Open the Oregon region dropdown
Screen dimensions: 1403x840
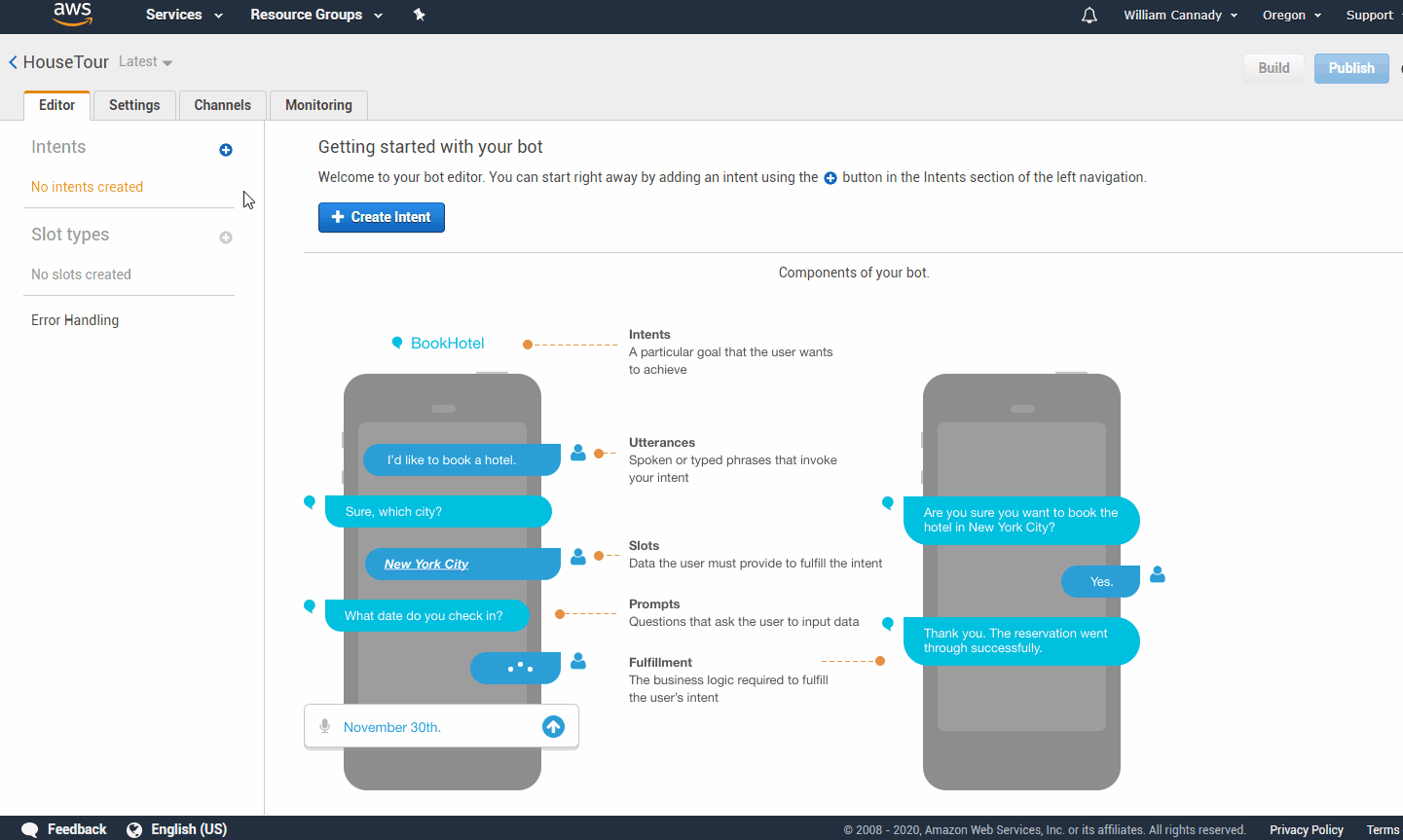click(1292, 15)
